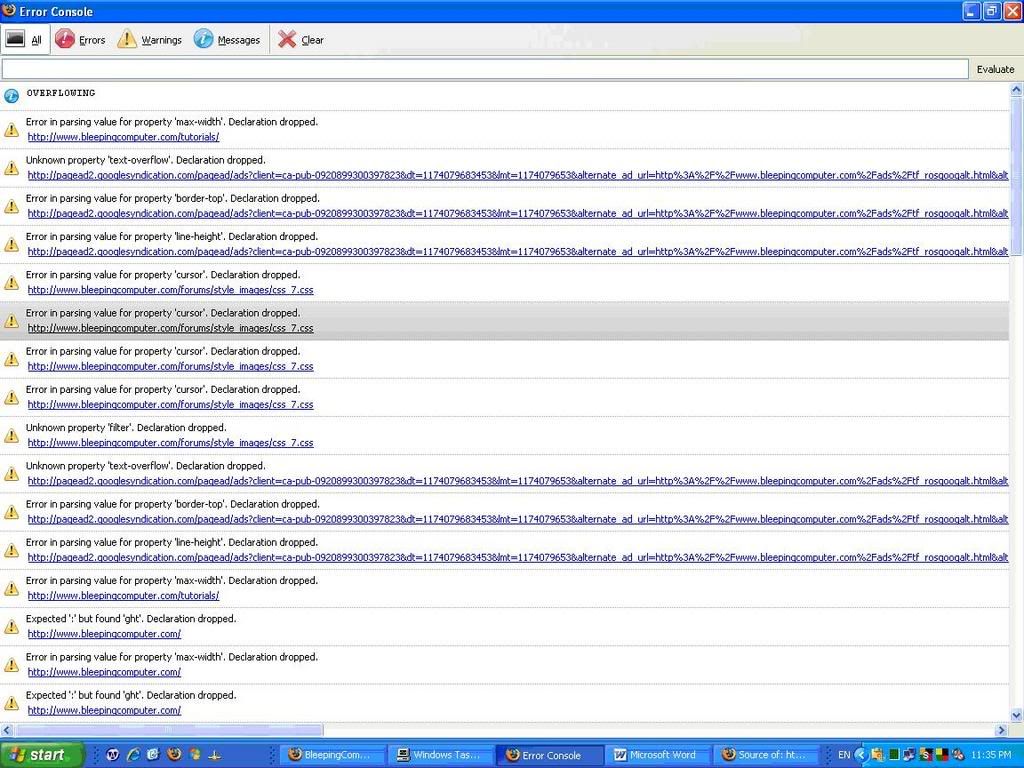Clear the Error Console list
Image resolution: width=1024 pixels, height=768 pixels.
click(x=300, y=40)
